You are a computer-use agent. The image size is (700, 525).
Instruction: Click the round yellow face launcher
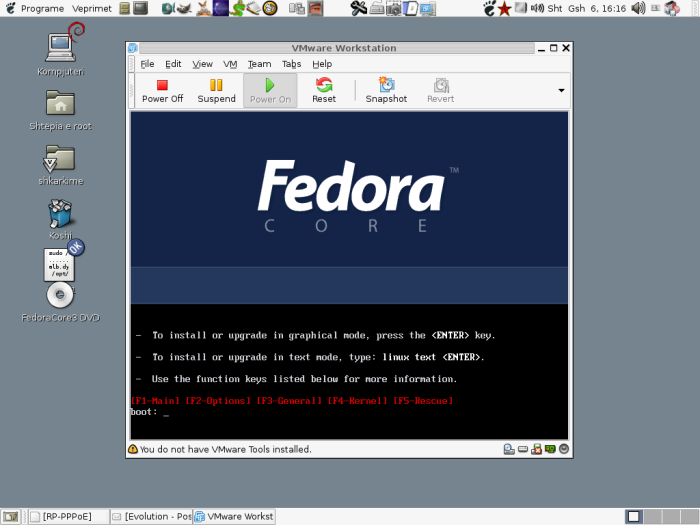coord(270,8)
